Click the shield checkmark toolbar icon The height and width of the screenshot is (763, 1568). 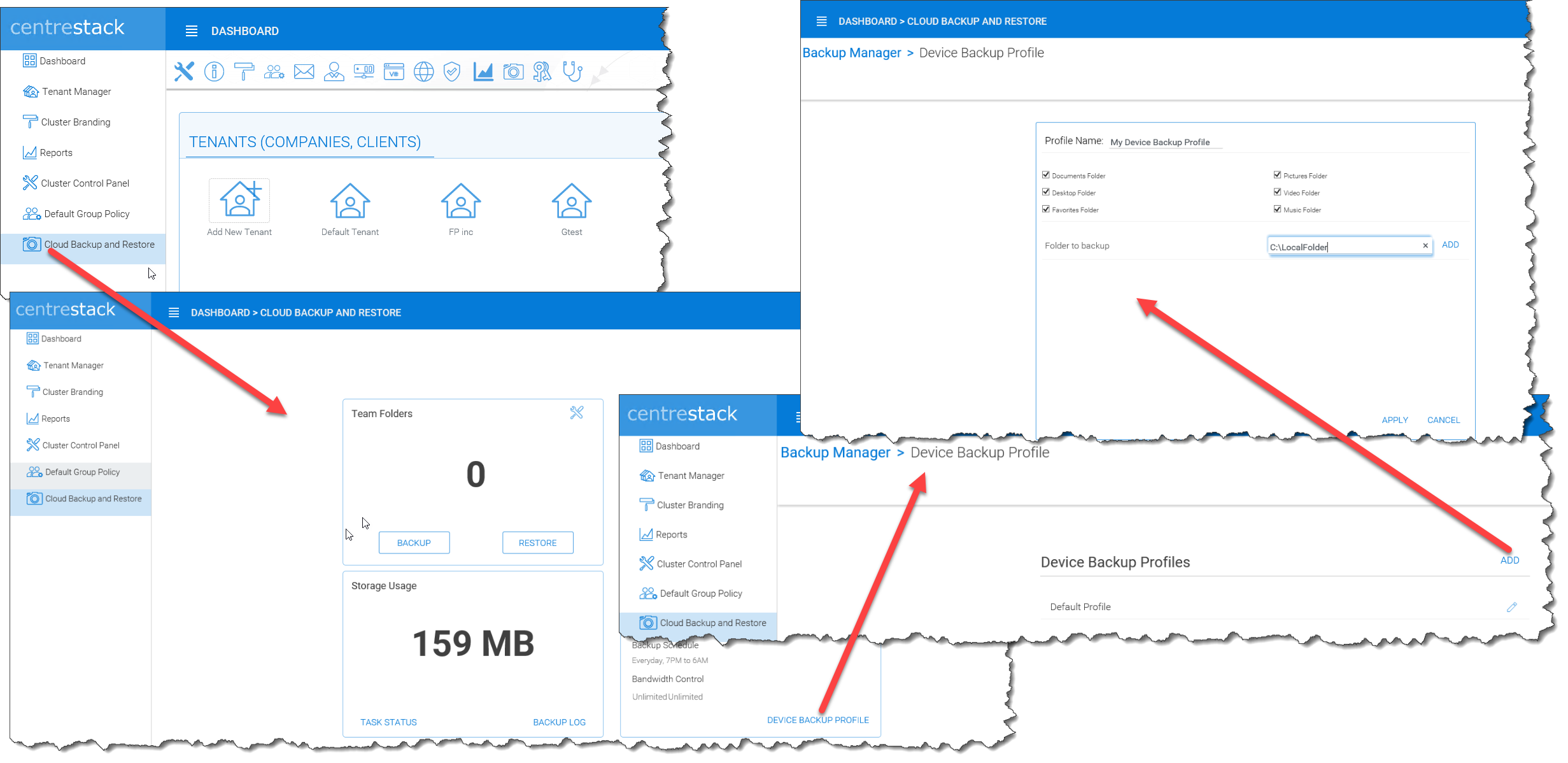coord(452,71)
